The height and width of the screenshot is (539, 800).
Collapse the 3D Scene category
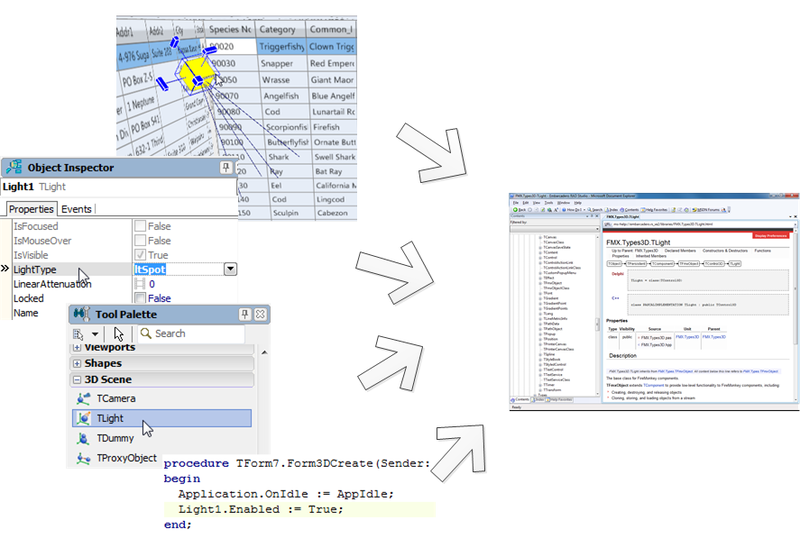pos(77,380)
